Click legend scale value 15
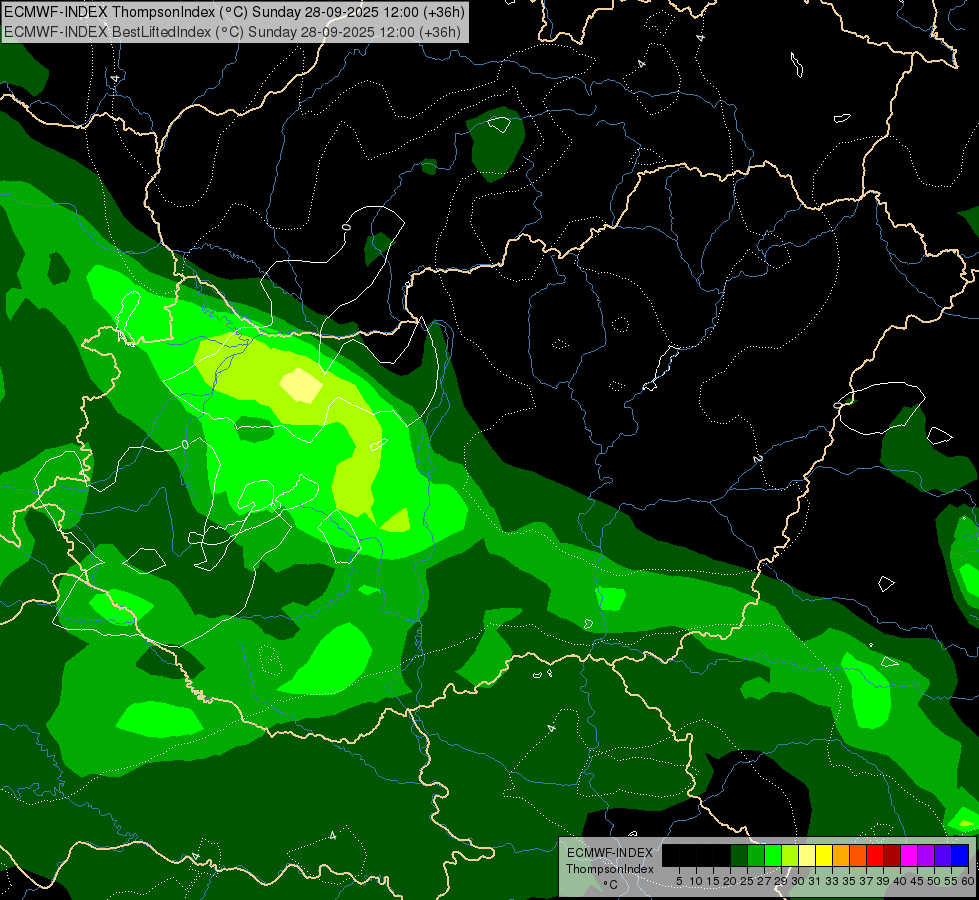Screen dimensions: 979x900 point(713,881)
